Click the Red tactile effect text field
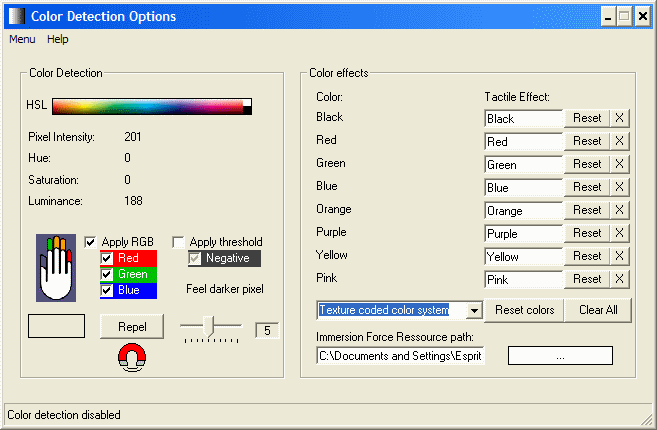657x430 pixels. click(x=523, y=142)
